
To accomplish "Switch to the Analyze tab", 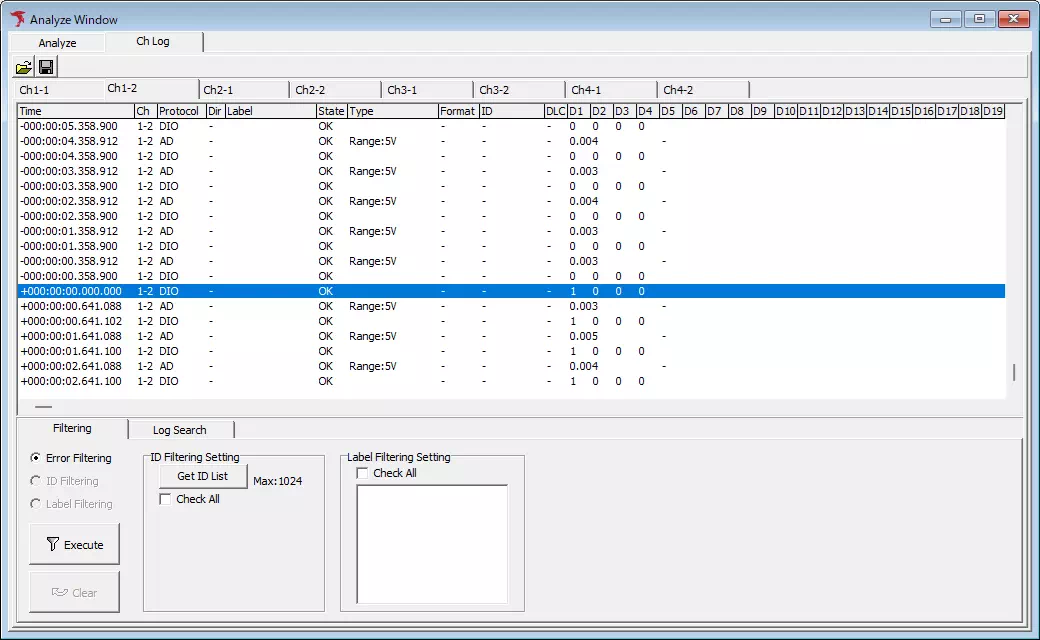I will 57,43.
